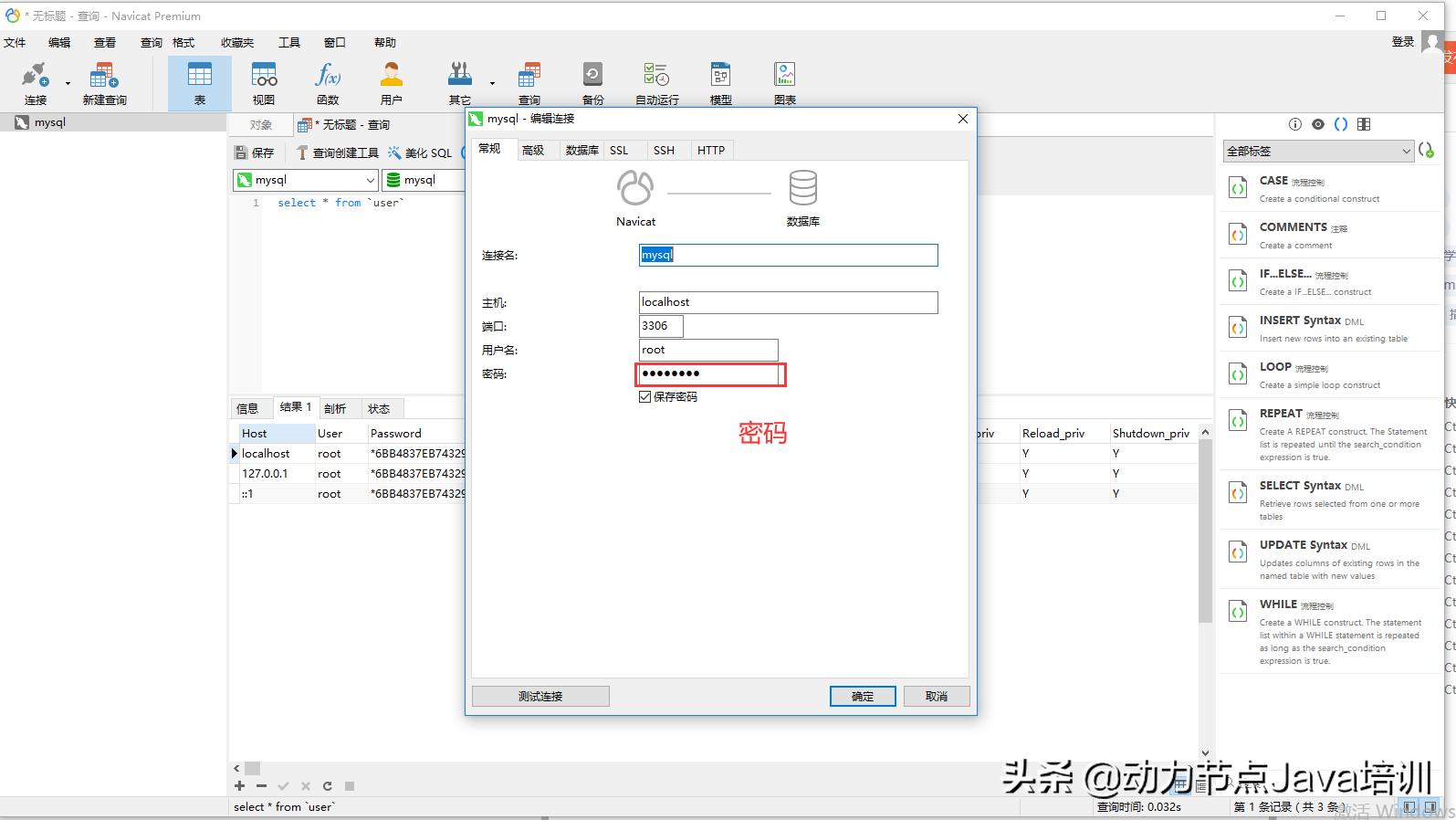Open the Query Builder tool
The height and width of the screenshot is (820, 1456).
coord(337,152)
